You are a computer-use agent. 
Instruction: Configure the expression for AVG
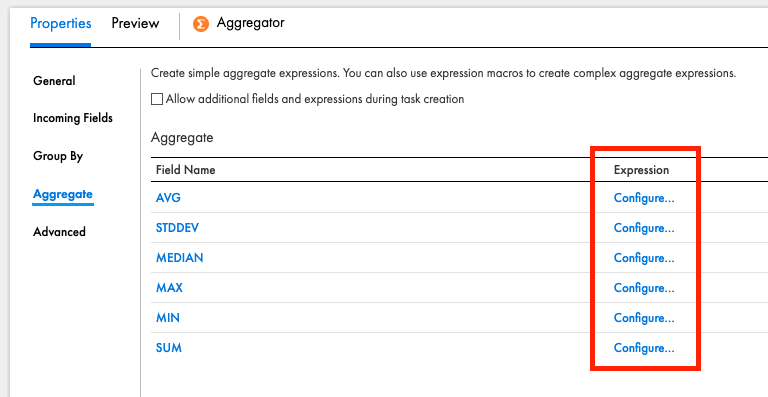[x=644, y=198]
